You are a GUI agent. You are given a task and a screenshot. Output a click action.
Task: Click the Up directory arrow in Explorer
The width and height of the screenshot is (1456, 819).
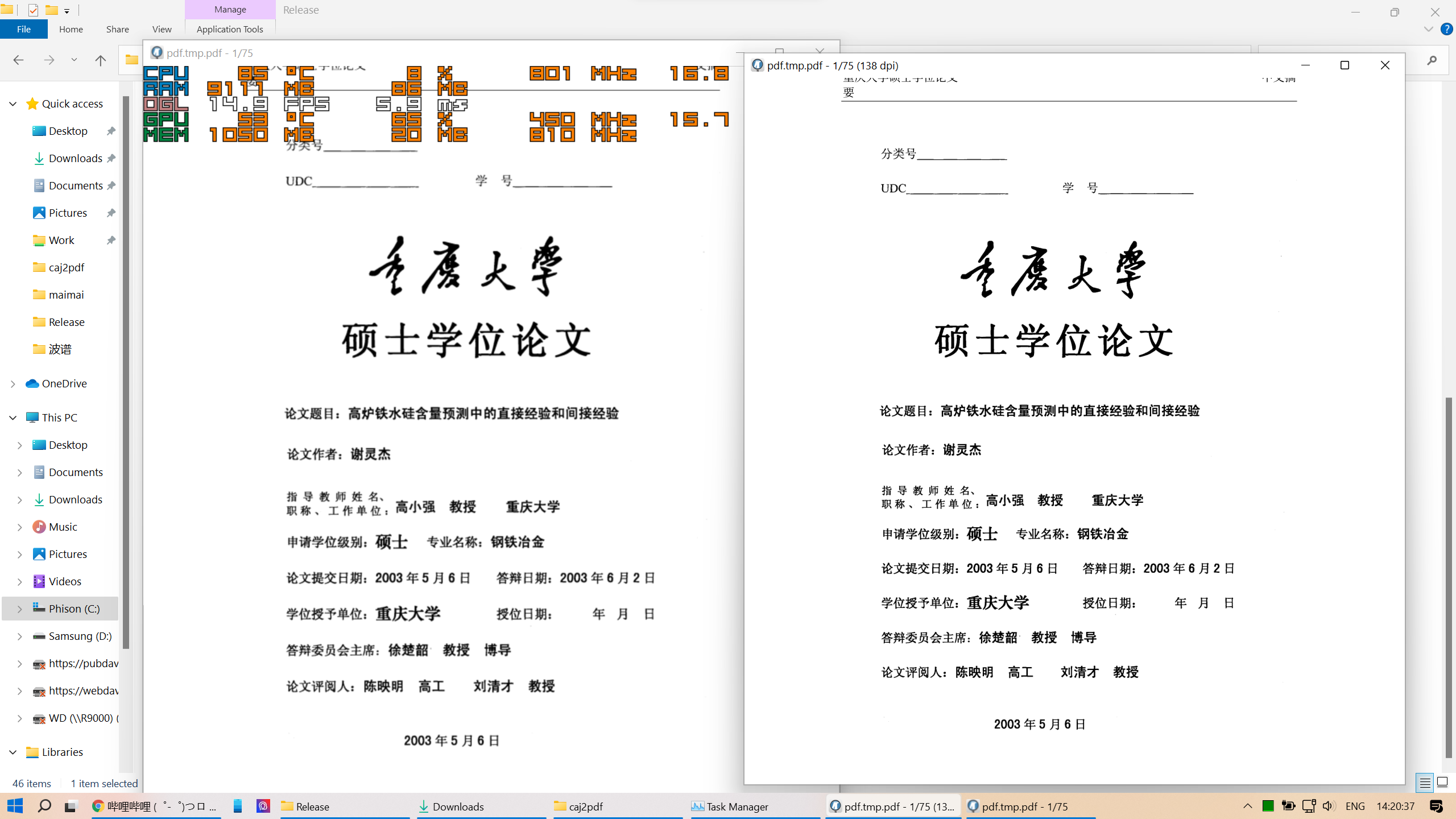pyautogui.click(x=101, y=60)
